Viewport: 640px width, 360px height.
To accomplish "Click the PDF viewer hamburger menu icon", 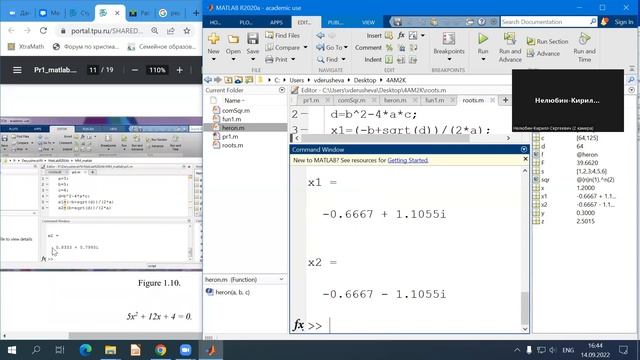I will click(17, 70).
